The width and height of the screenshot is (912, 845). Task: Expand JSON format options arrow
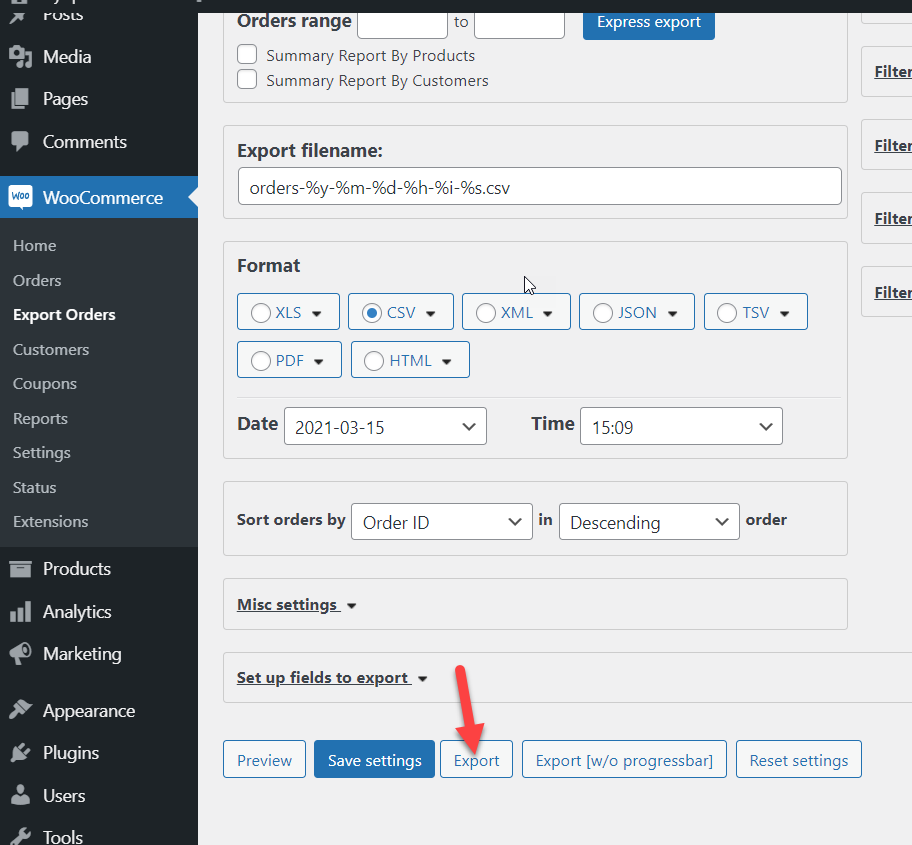(x=672, y=314)
